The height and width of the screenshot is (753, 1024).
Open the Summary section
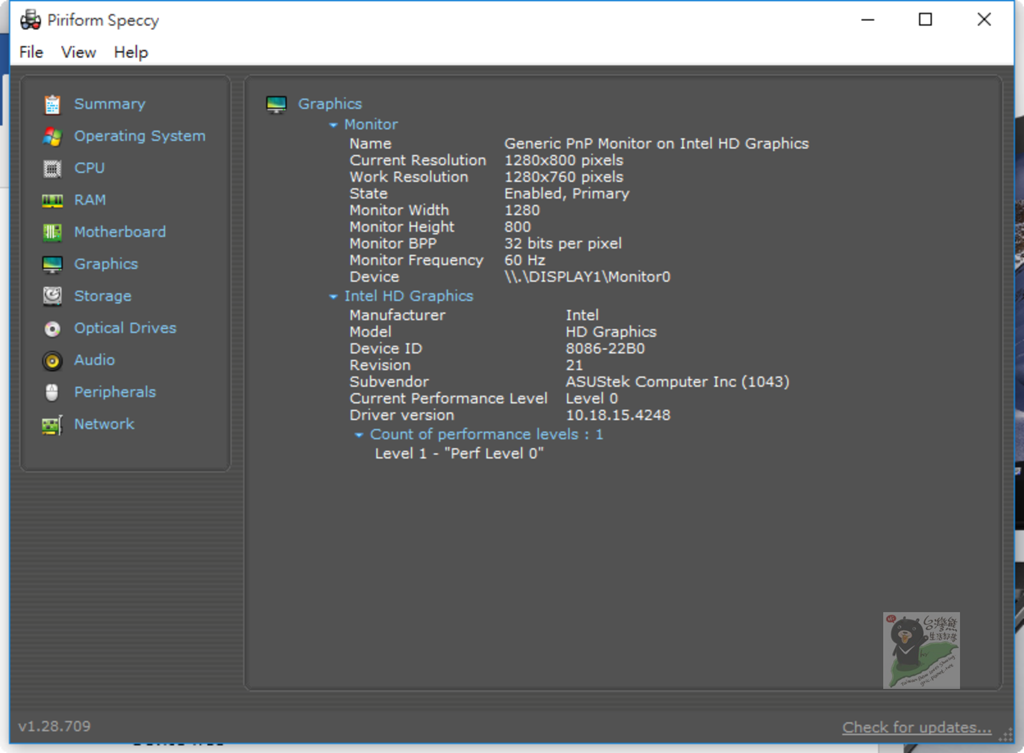pos(110,104)
